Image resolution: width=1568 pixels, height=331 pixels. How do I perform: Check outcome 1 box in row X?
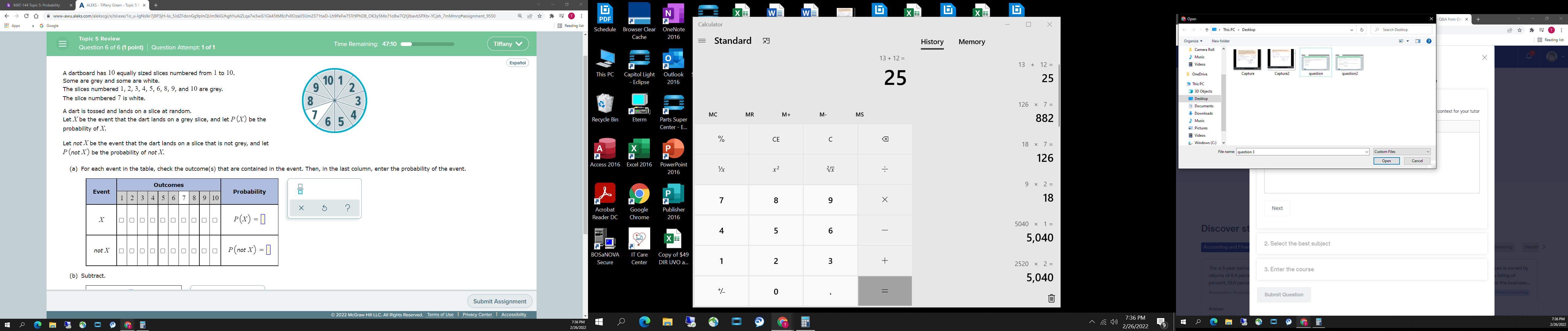[122, 220]
